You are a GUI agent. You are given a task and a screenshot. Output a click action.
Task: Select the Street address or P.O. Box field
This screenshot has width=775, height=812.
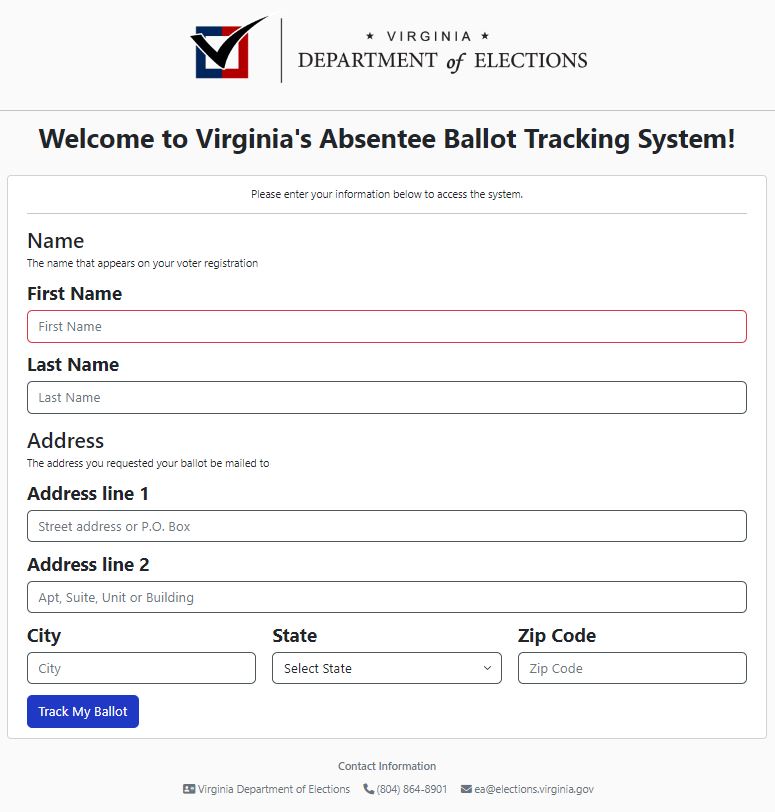[x=386, y=526]
